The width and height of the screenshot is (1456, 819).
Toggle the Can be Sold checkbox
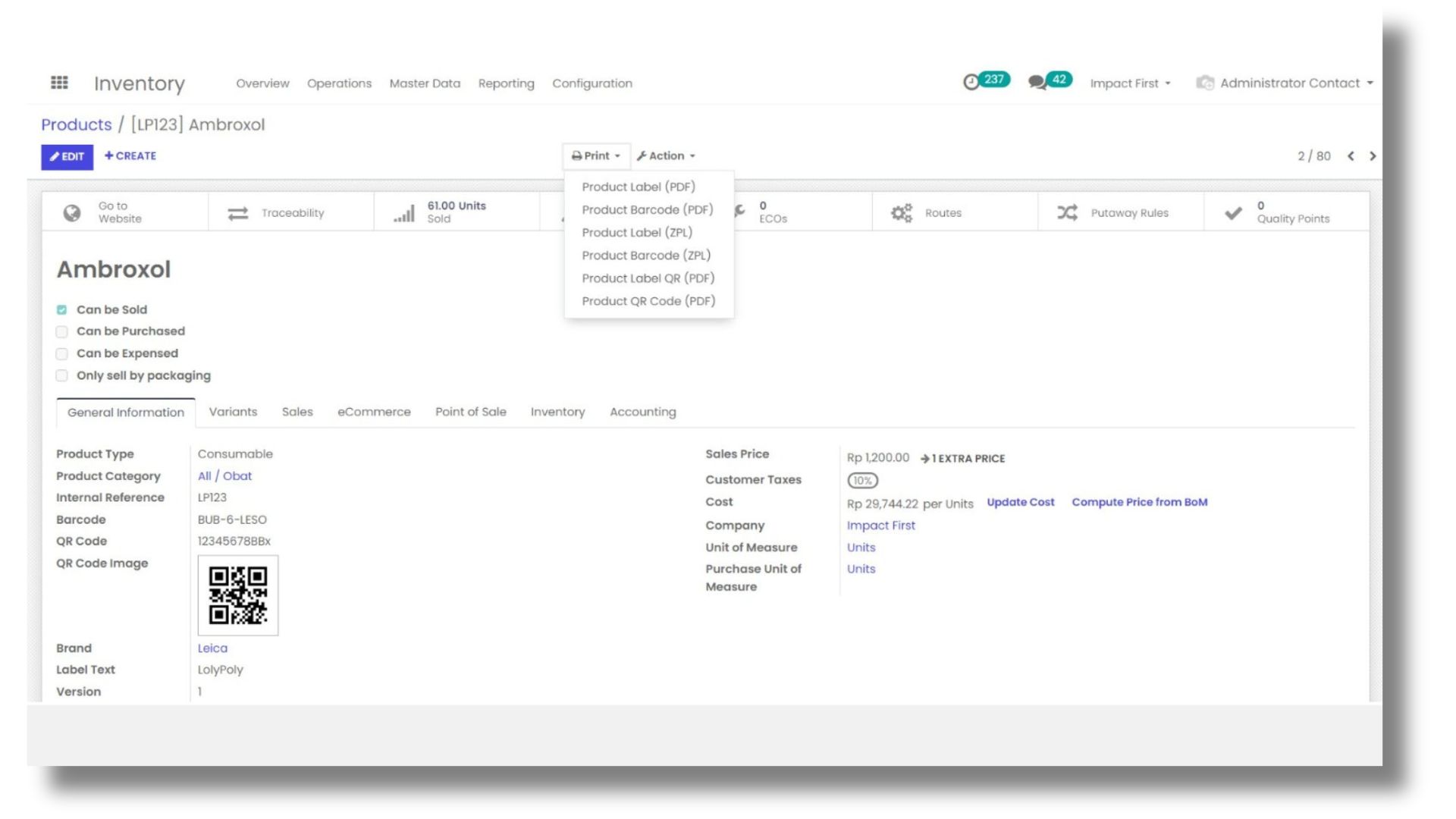coord(62,309)
